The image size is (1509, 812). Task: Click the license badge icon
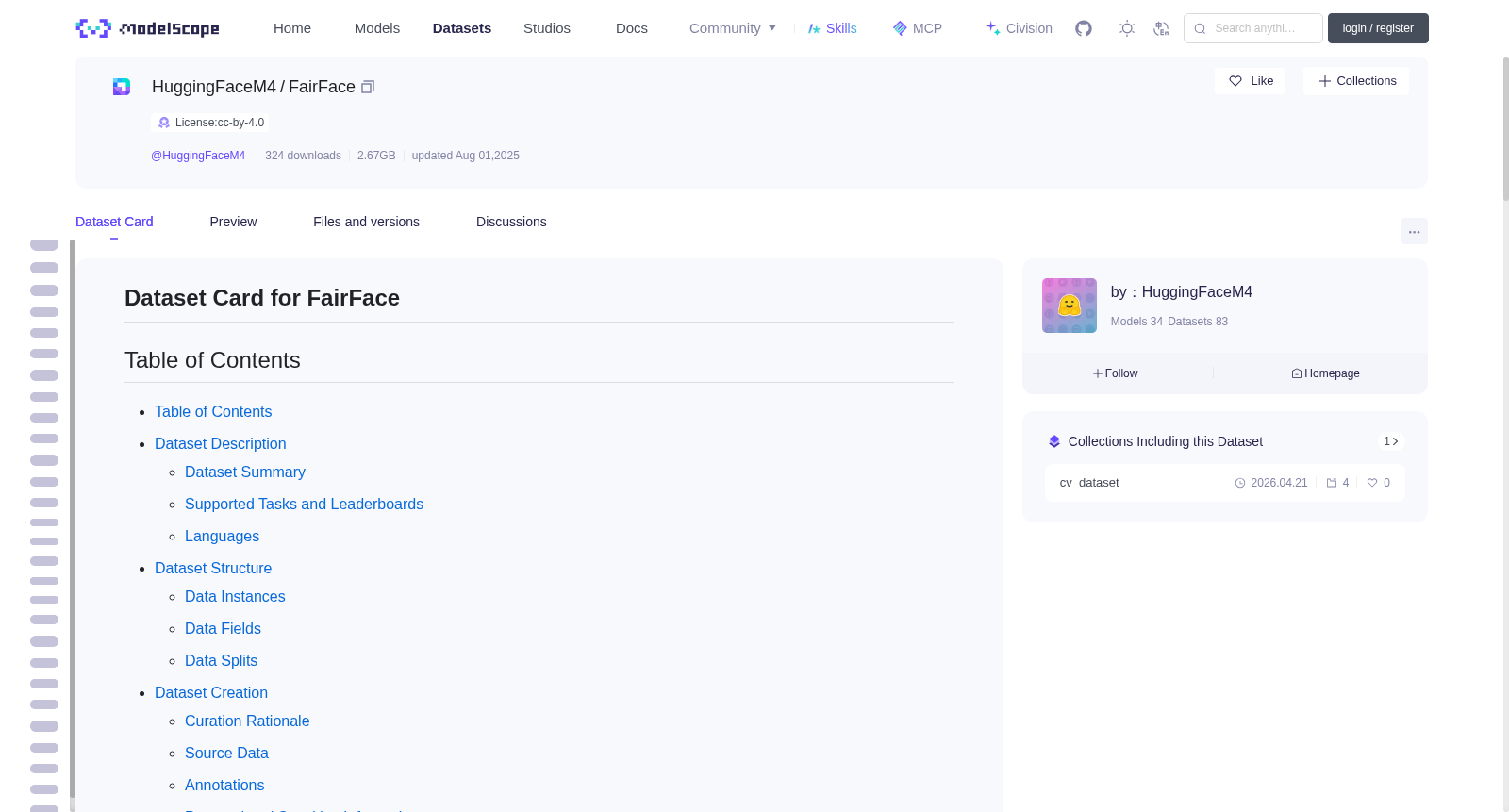[164, 123]
